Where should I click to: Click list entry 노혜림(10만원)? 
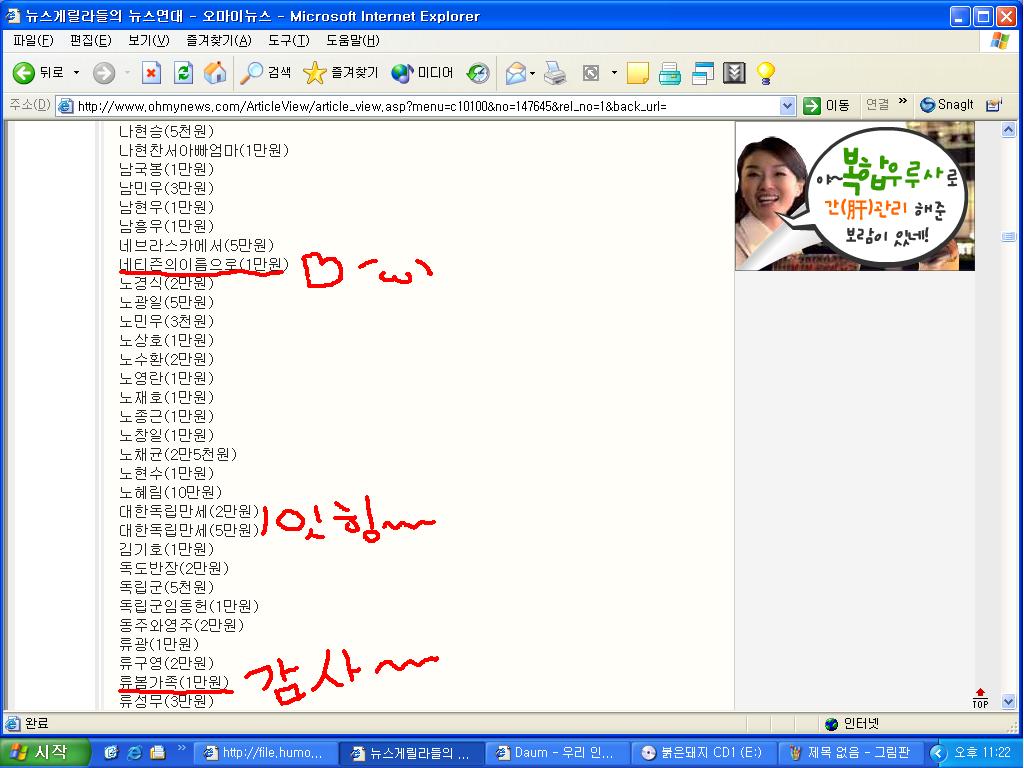(170, 492)
